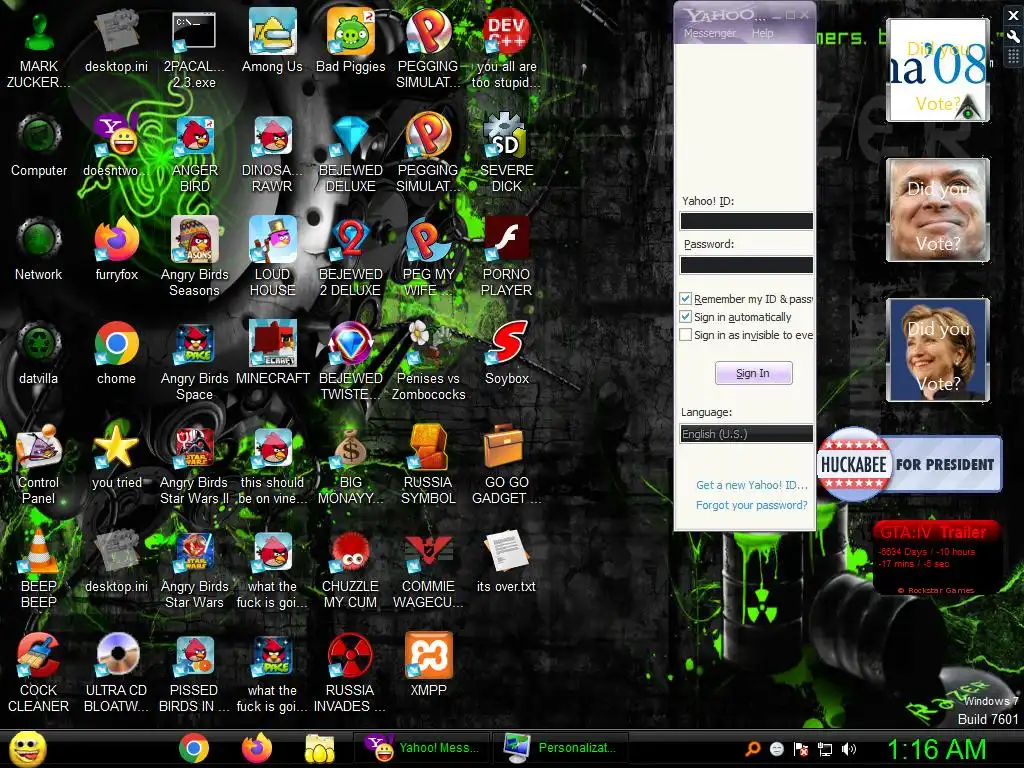The image size is (1024, 768).
Task: Click the BEJEWED TWISTE... desktop icon
Action: [351, 360]
